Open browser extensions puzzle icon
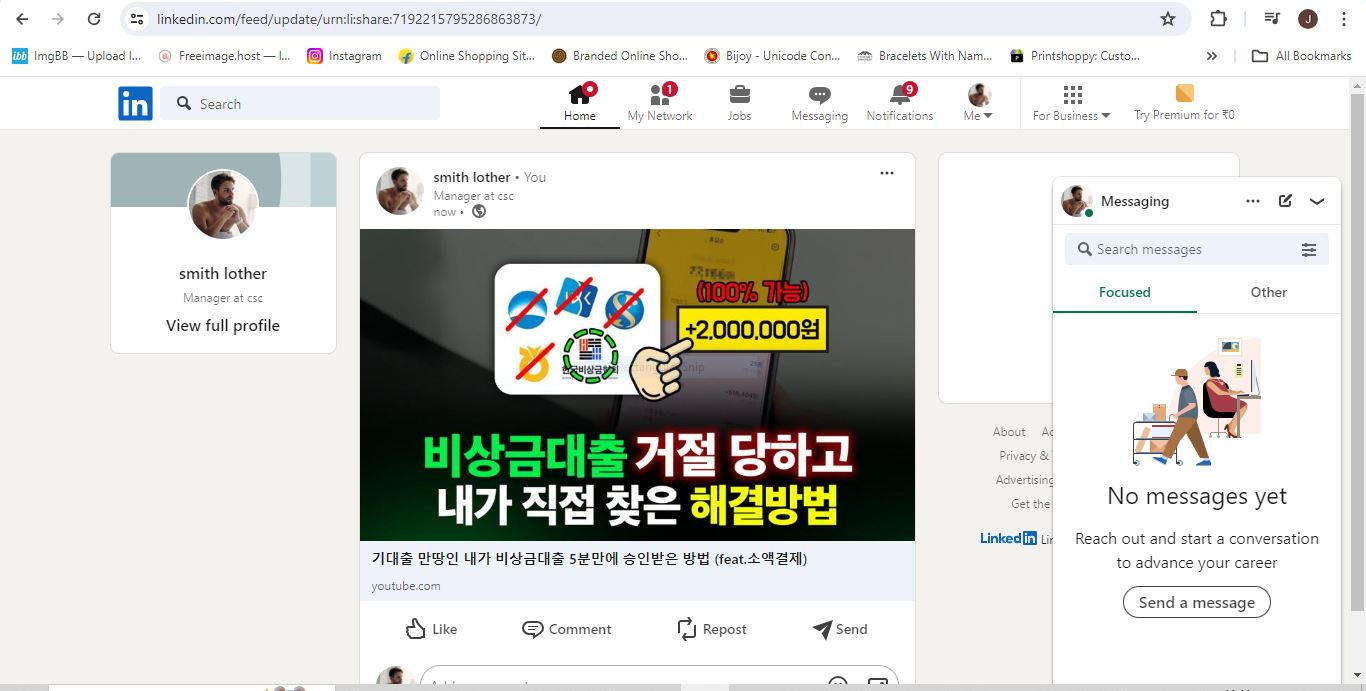 (1218, 19)
